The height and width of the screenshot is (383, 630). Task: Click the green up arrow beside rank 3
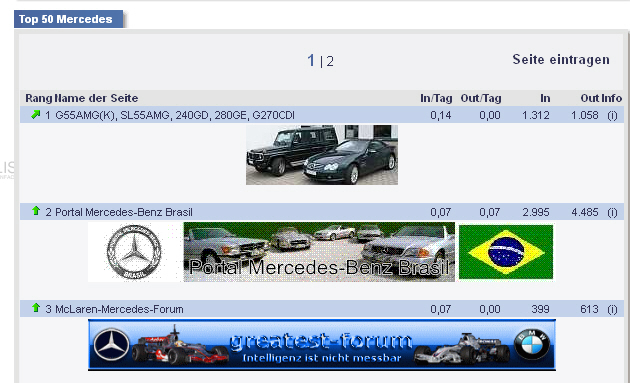pyautogui.click(x=36, y=307)
